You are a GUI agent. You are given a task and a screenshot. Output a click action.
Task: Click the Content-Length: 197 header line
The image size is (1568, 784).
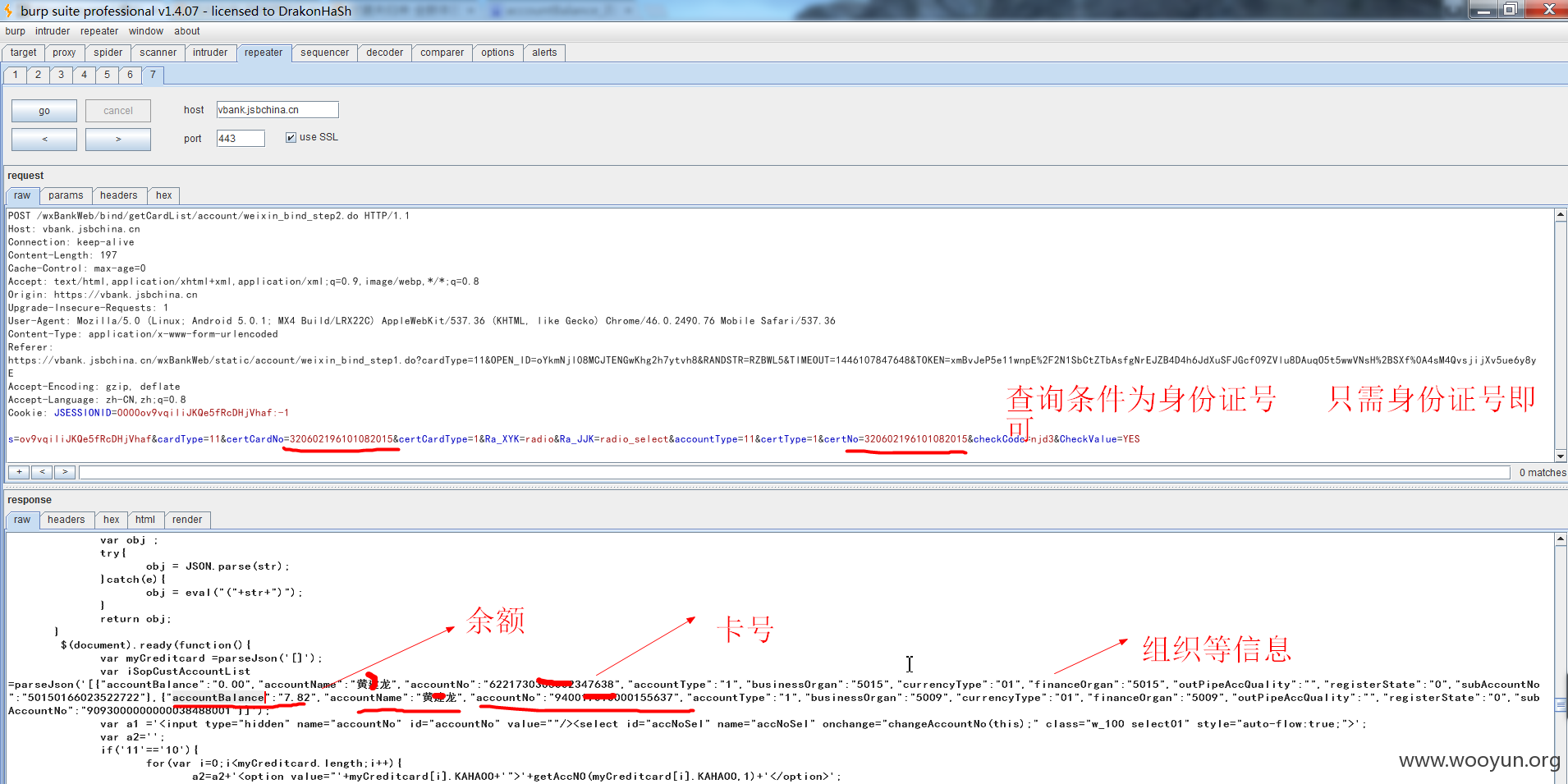tap(62, 255)
